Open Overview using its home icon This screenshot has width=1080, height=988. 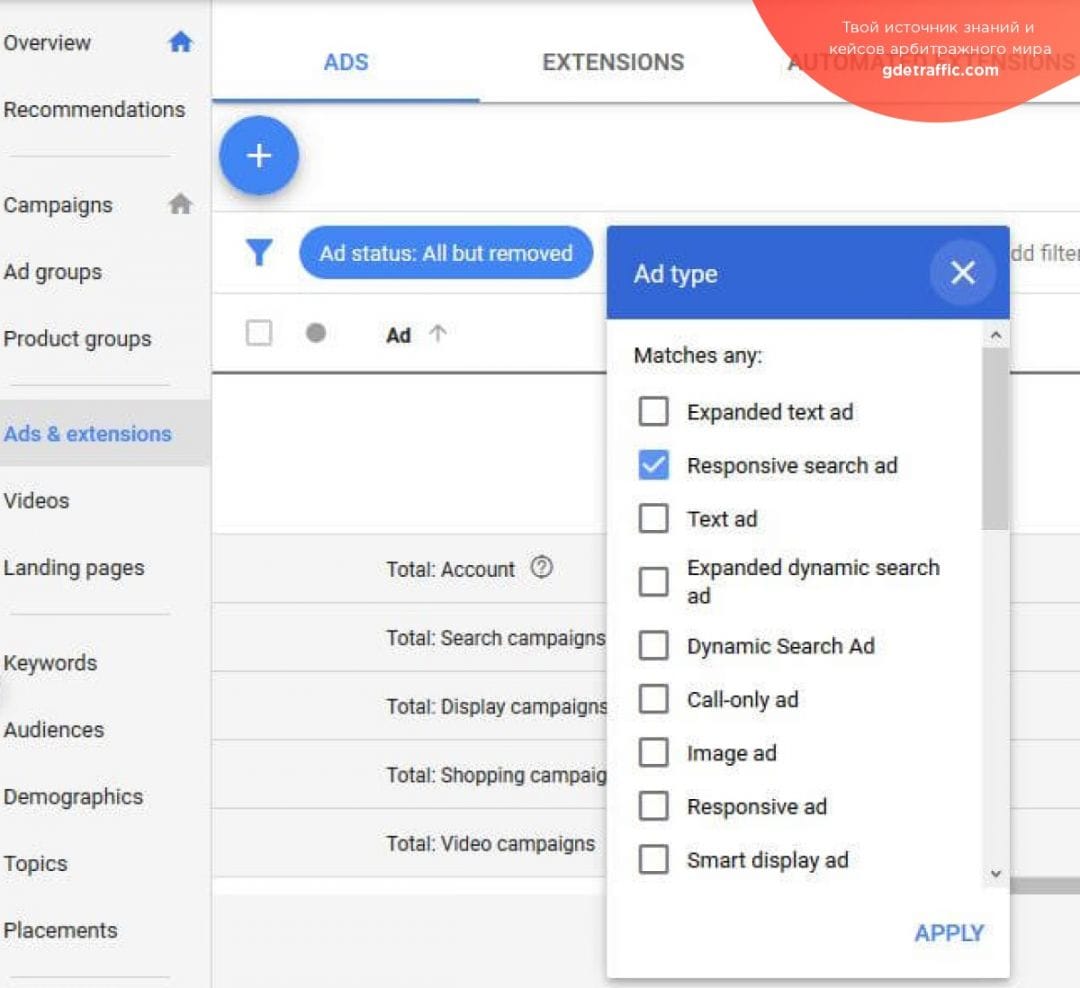click(181, 42)
